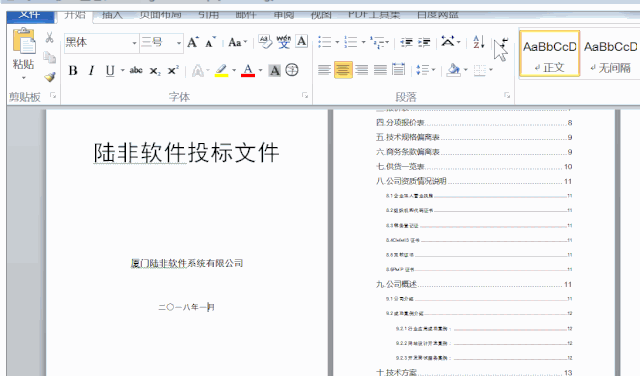Insert enclosed character (circled 字)
The width and height of the screenshot is (640, 376).
tap(292, 70)
